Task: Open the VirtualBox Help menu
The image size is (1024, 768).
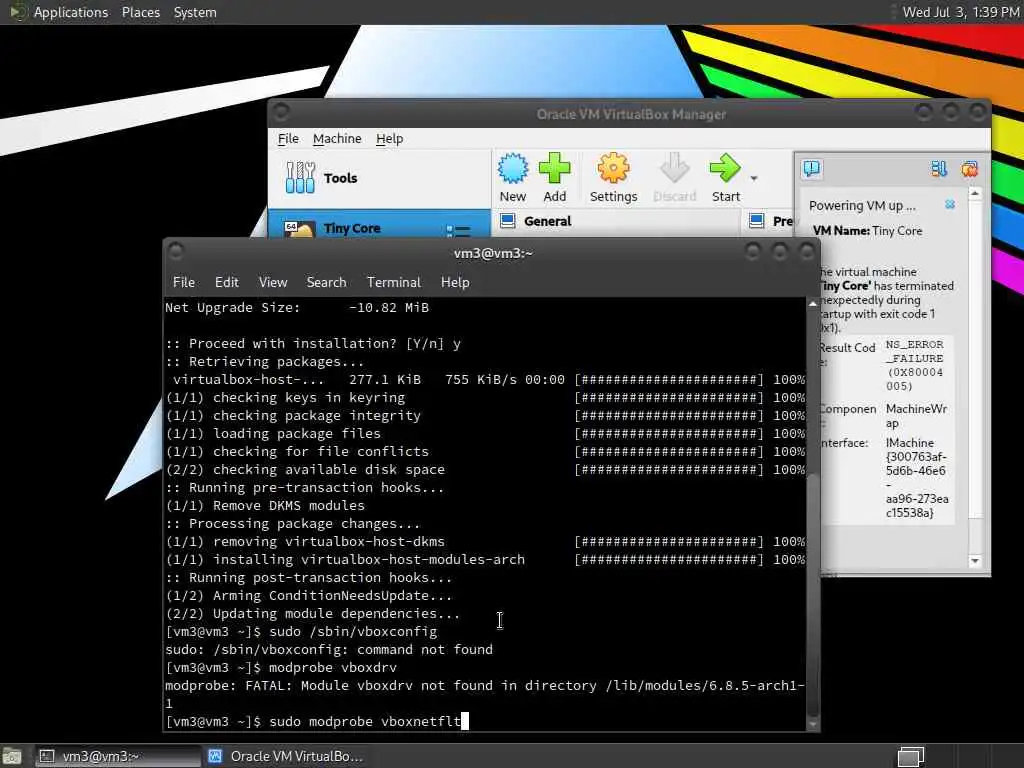Action: (x=389, y=138)
